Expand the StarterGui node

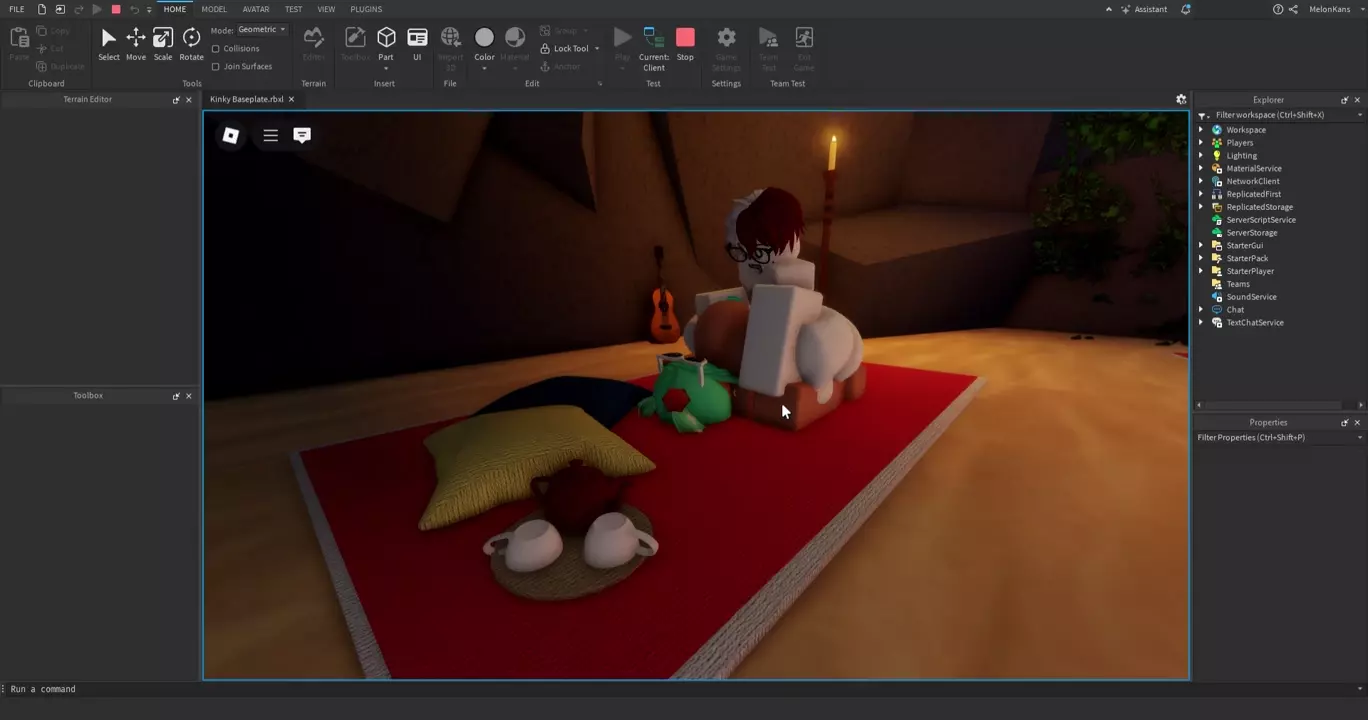[x=1201, y=246]
